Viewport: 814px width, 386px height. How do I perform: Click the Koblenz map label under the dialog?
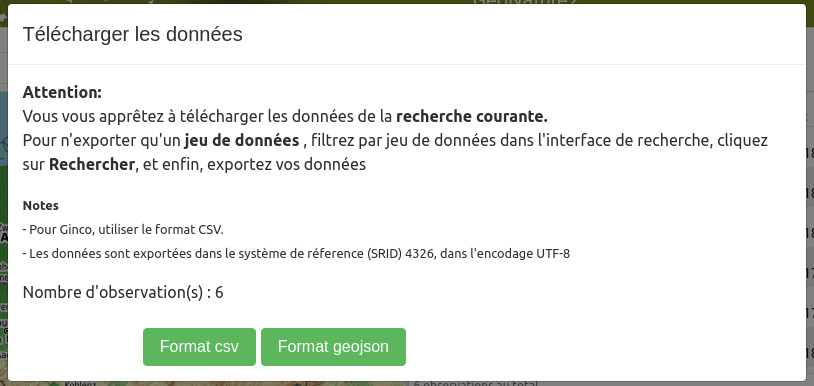point(78,384)
